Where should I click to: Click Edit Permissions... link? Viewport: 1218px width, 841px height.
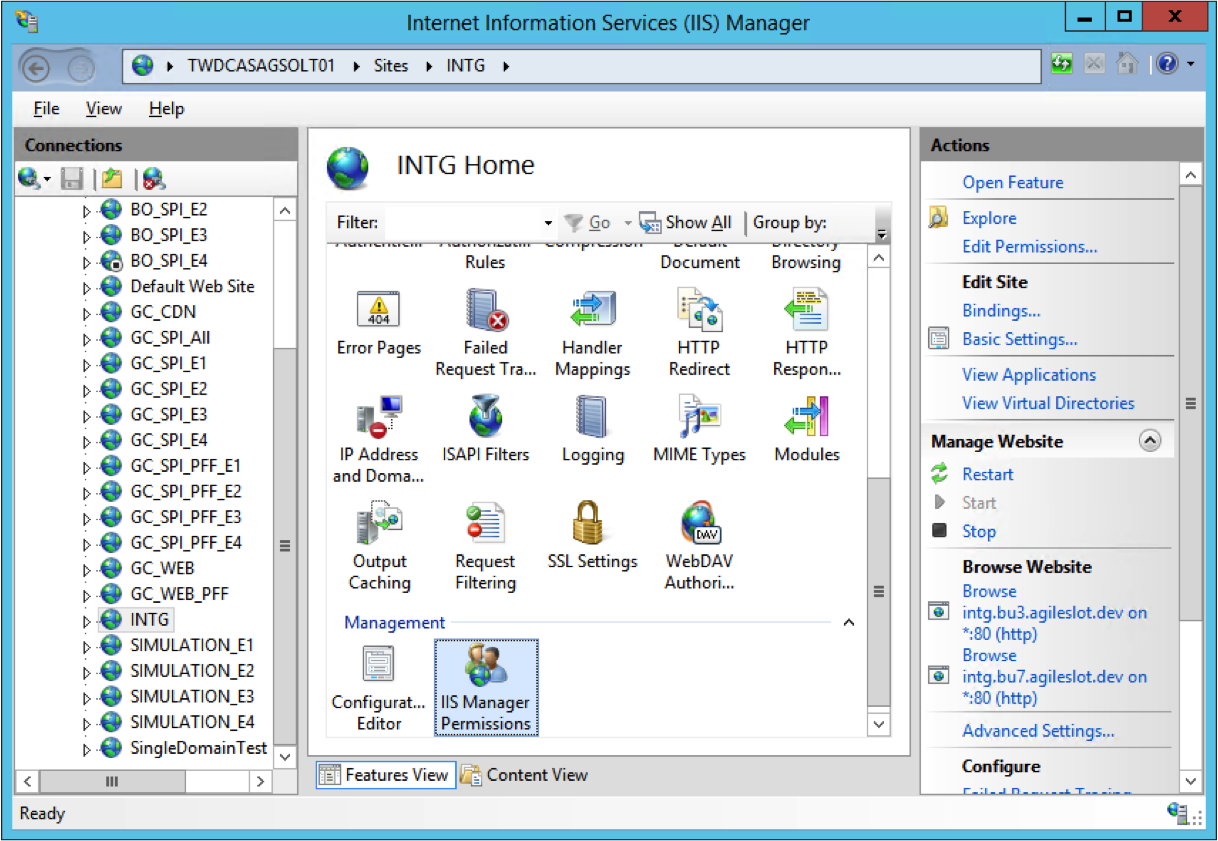point(1030,246)
